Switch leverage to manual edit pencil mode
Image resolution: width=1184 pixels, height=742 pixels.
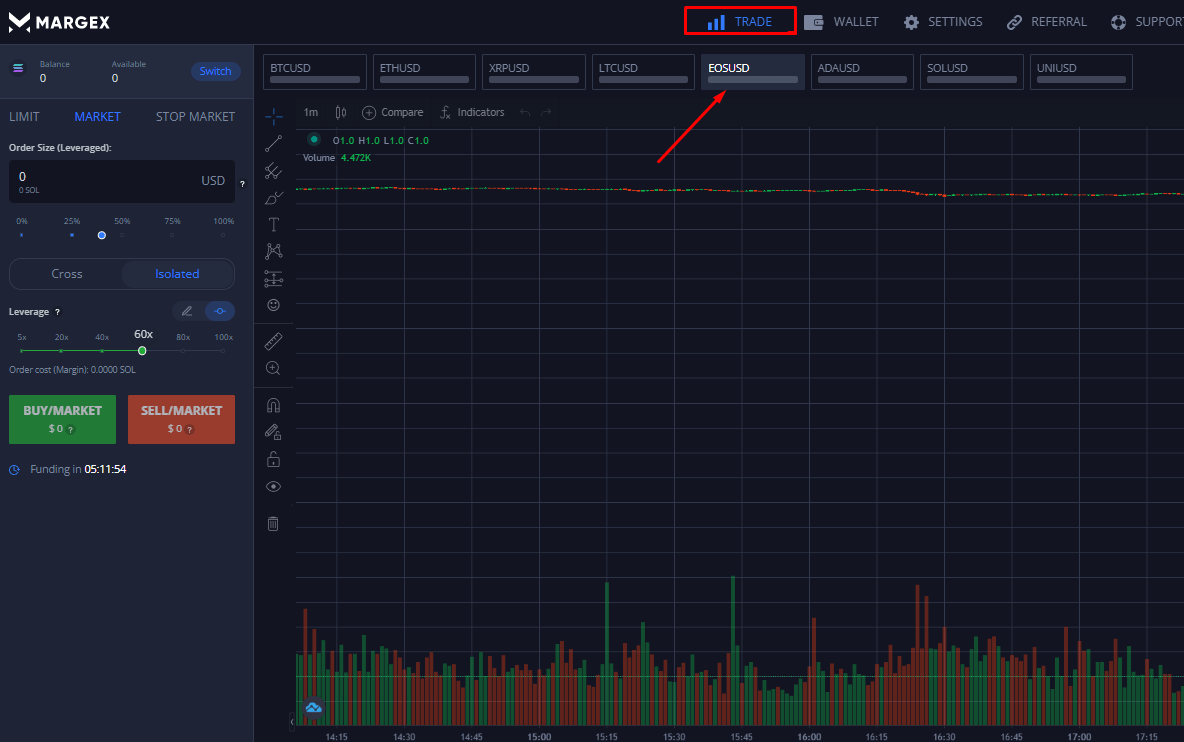click(187, 311)
